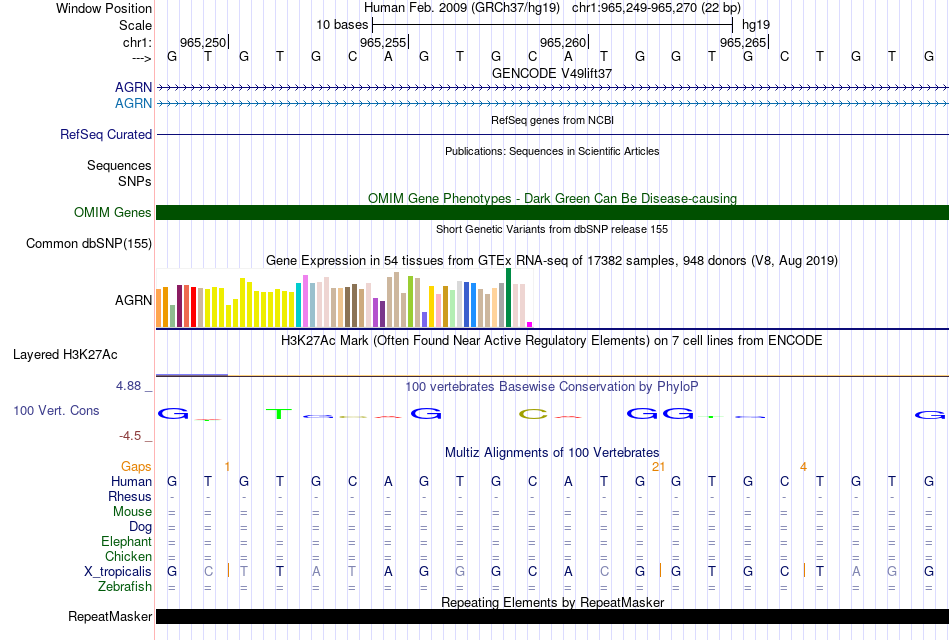950x640 pixels.
Task: Click the 10 bases scale bar
Action: tap(552, 23)
